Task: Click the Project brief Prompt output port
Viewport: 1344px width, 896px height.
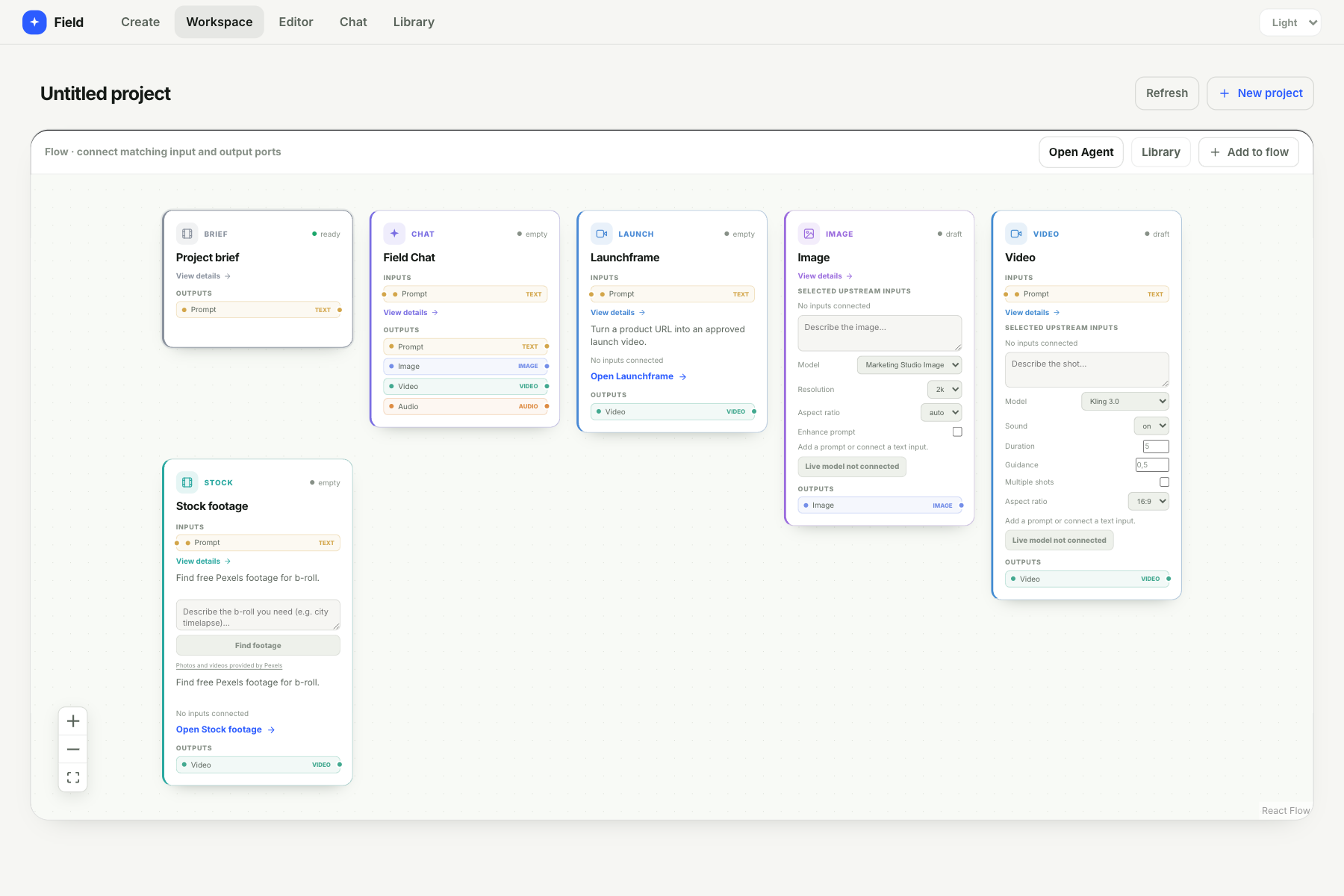Action: 340,310
